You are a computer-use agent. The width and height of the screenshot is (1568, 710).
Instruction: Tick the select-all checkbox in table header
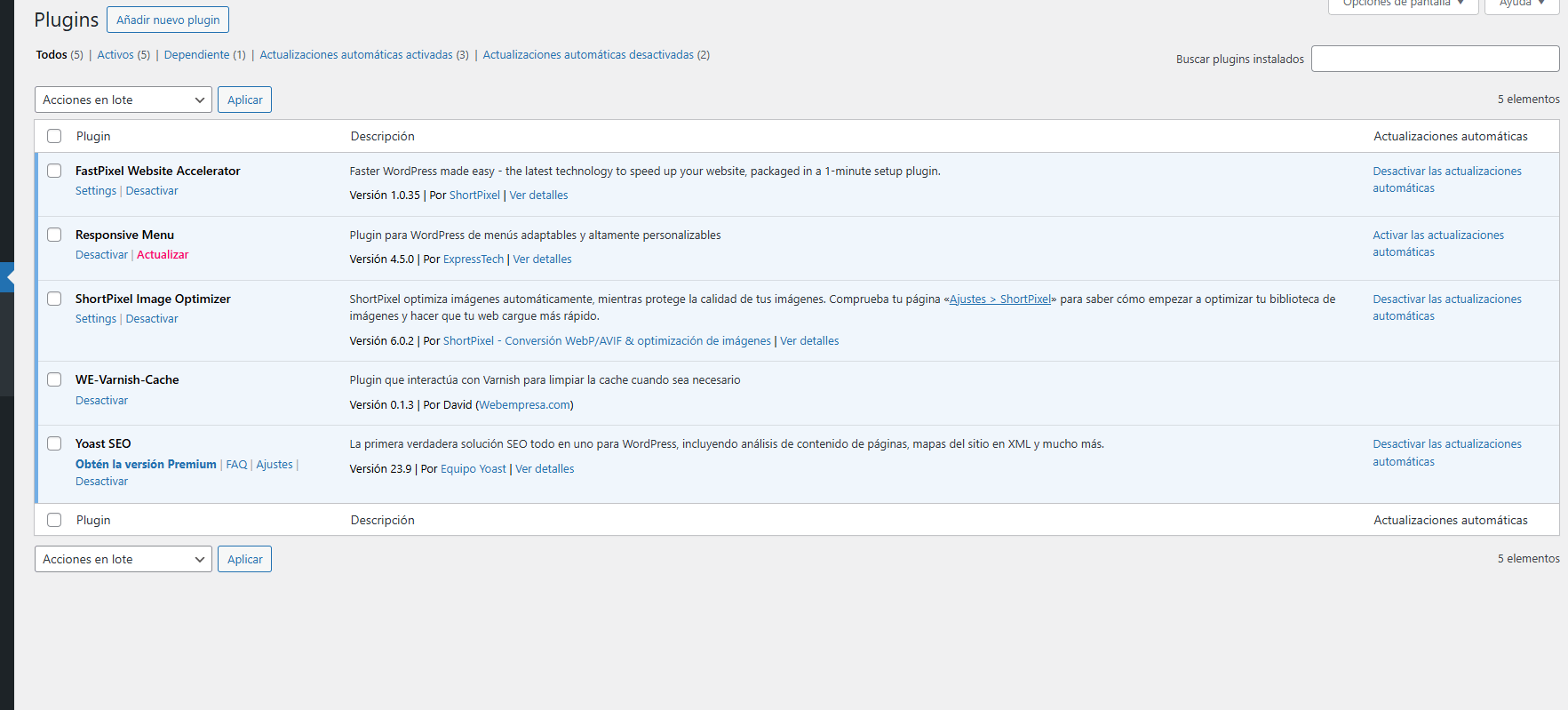pyautogui.click(x=54, y=136)
